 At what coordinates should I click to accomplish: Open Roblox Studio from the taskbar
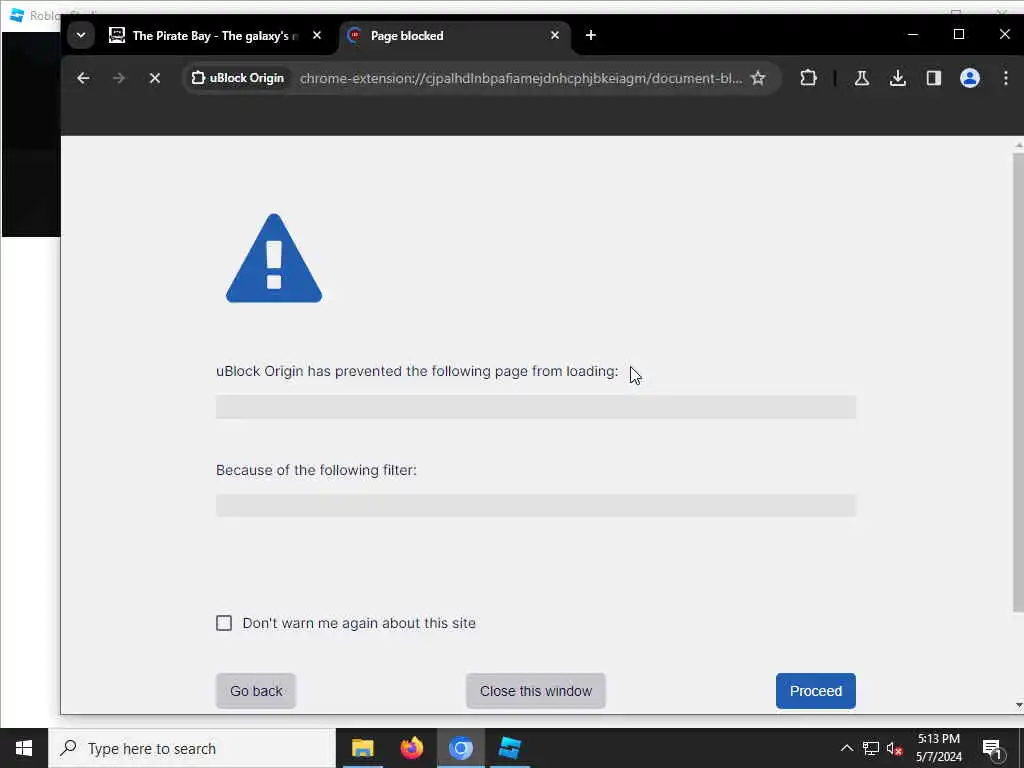coord(509,748)
